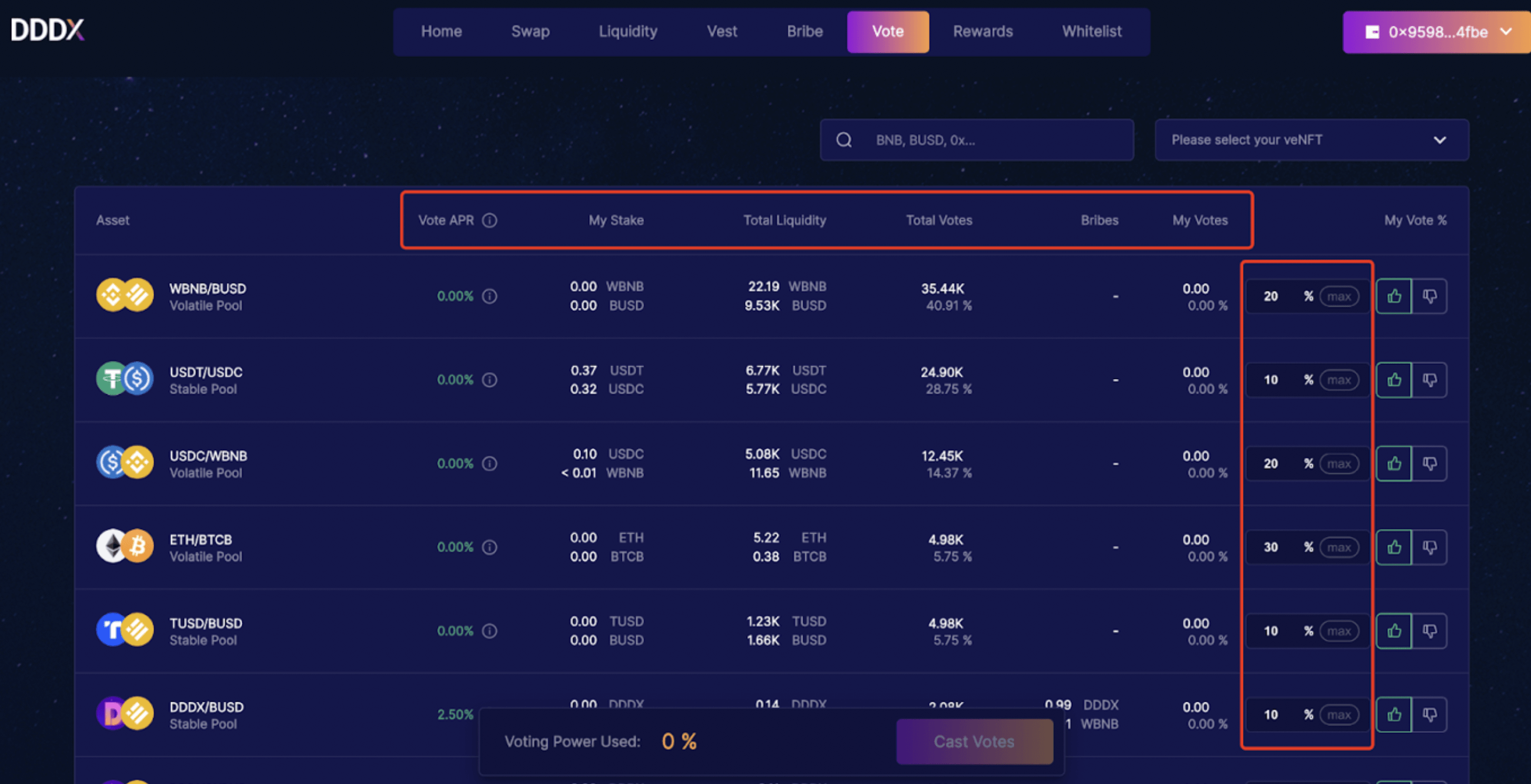This screenshot has width=1531, height=784.
Task: Click WBNB/BUSD Vote APR info icon
Action: coord(490,296)
